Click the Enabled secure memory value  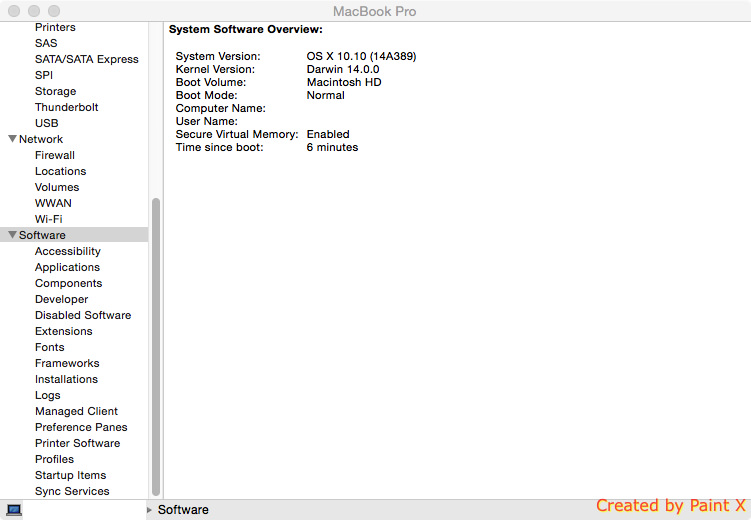pos(328,134)
